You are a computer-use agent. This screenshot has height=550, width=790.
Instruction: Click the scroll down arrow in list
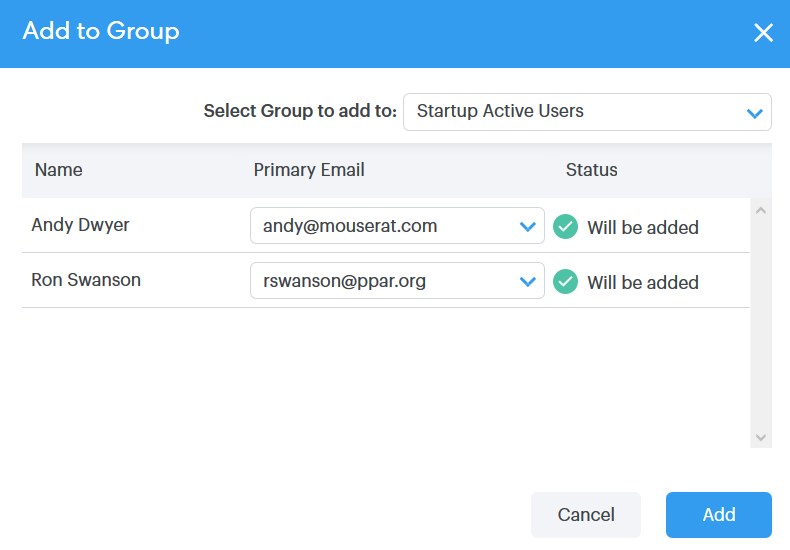[761, 437]
